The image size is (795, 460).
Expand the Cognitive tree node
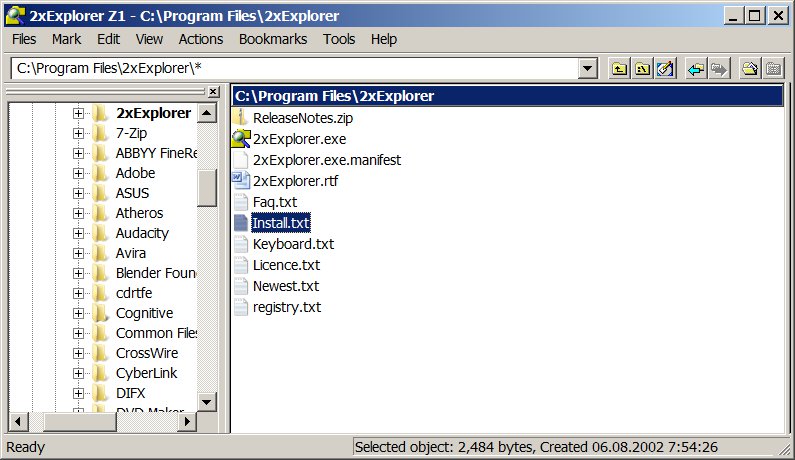78,313
